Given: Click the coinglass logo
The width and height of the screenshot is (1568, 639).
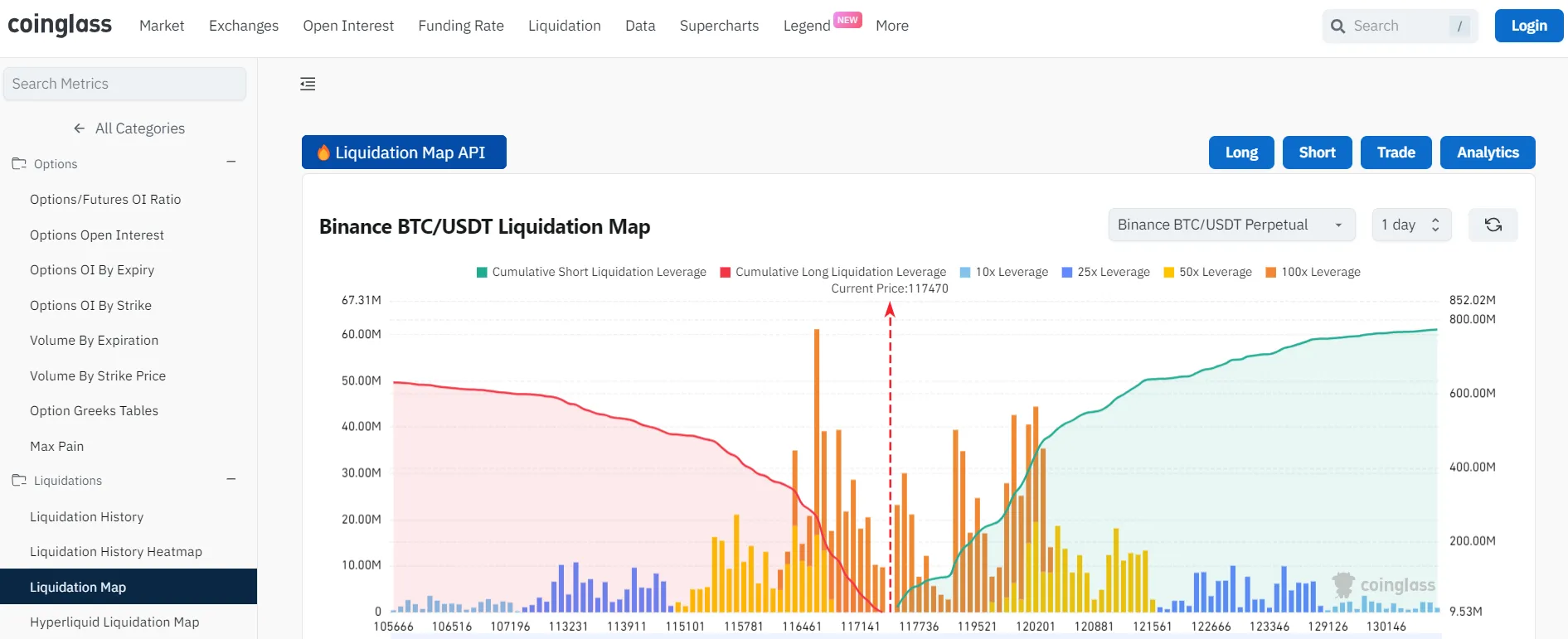Looking at the screenshot, I should (x=60, y=26).
